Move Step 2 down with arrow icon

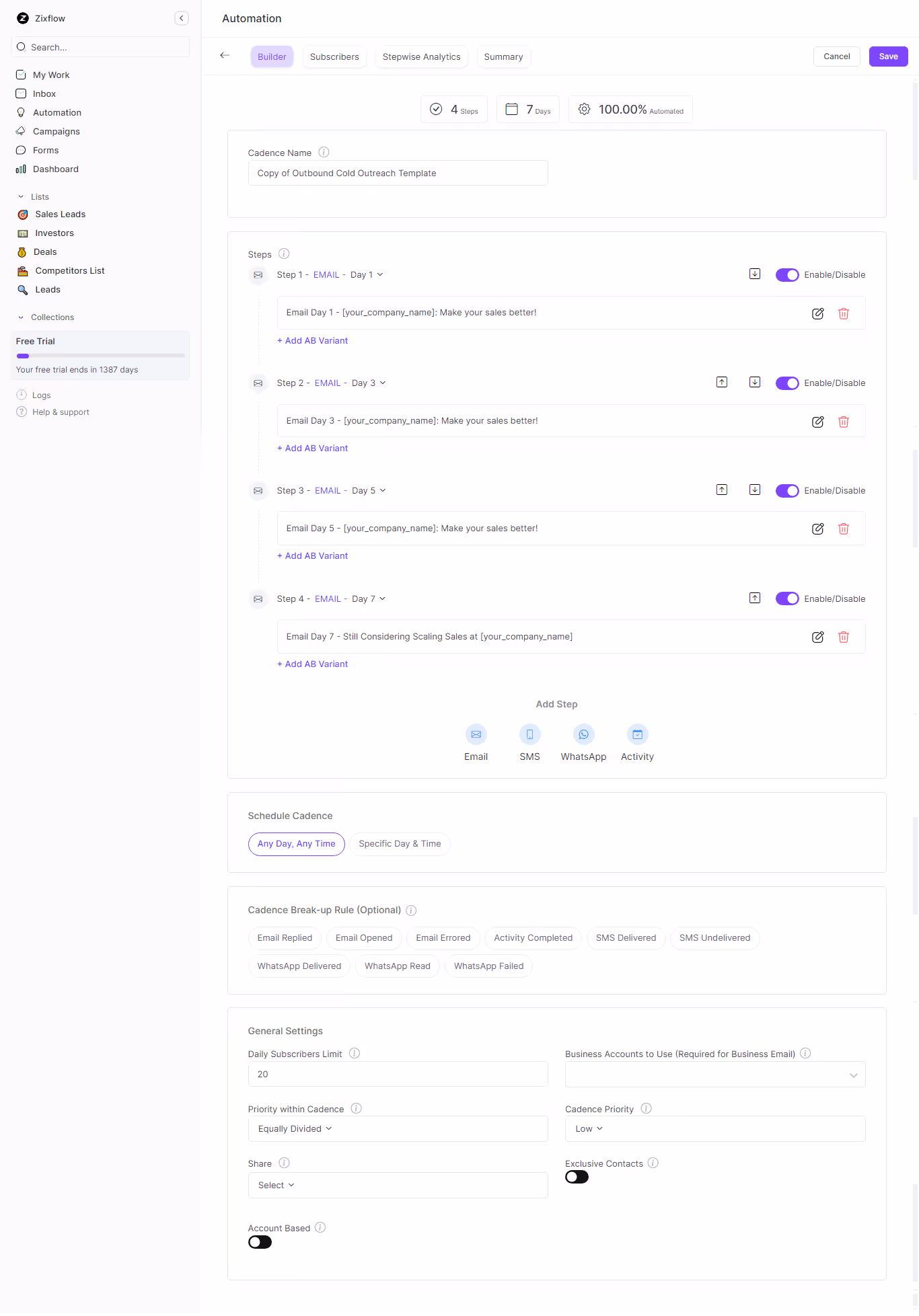(755, 382)
